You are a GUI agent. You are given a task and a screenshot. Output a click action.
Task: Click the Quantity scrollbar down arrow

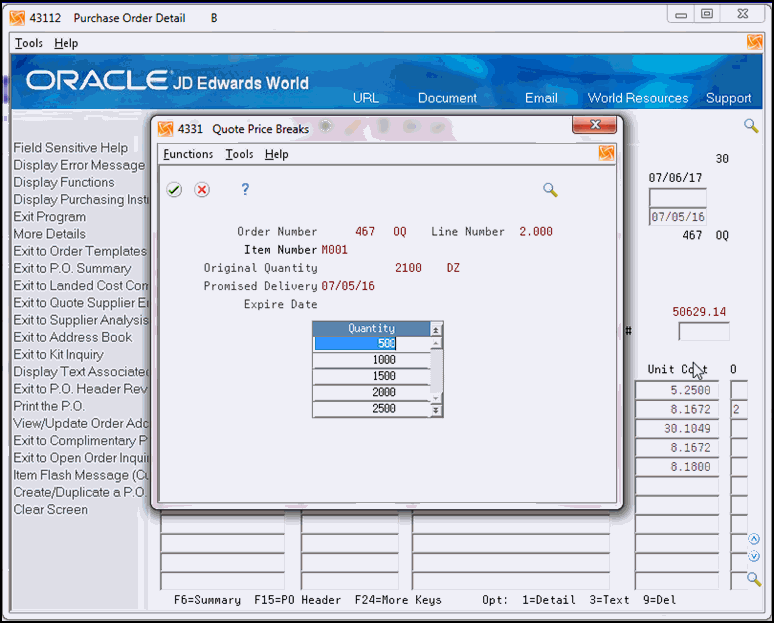(x=436, y=398)
